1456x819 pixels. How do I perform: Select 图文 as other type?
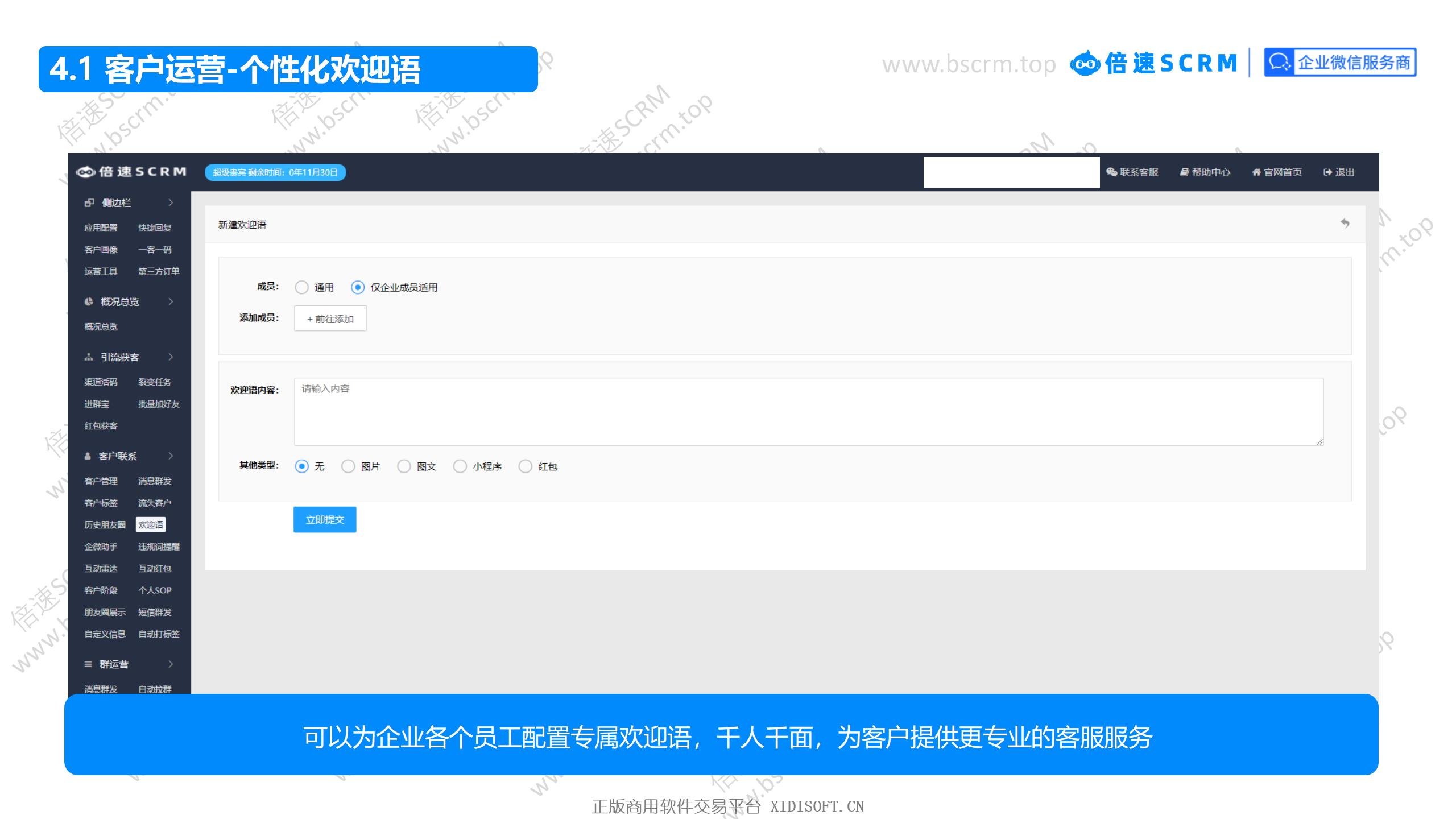click(x=404, y=466)
